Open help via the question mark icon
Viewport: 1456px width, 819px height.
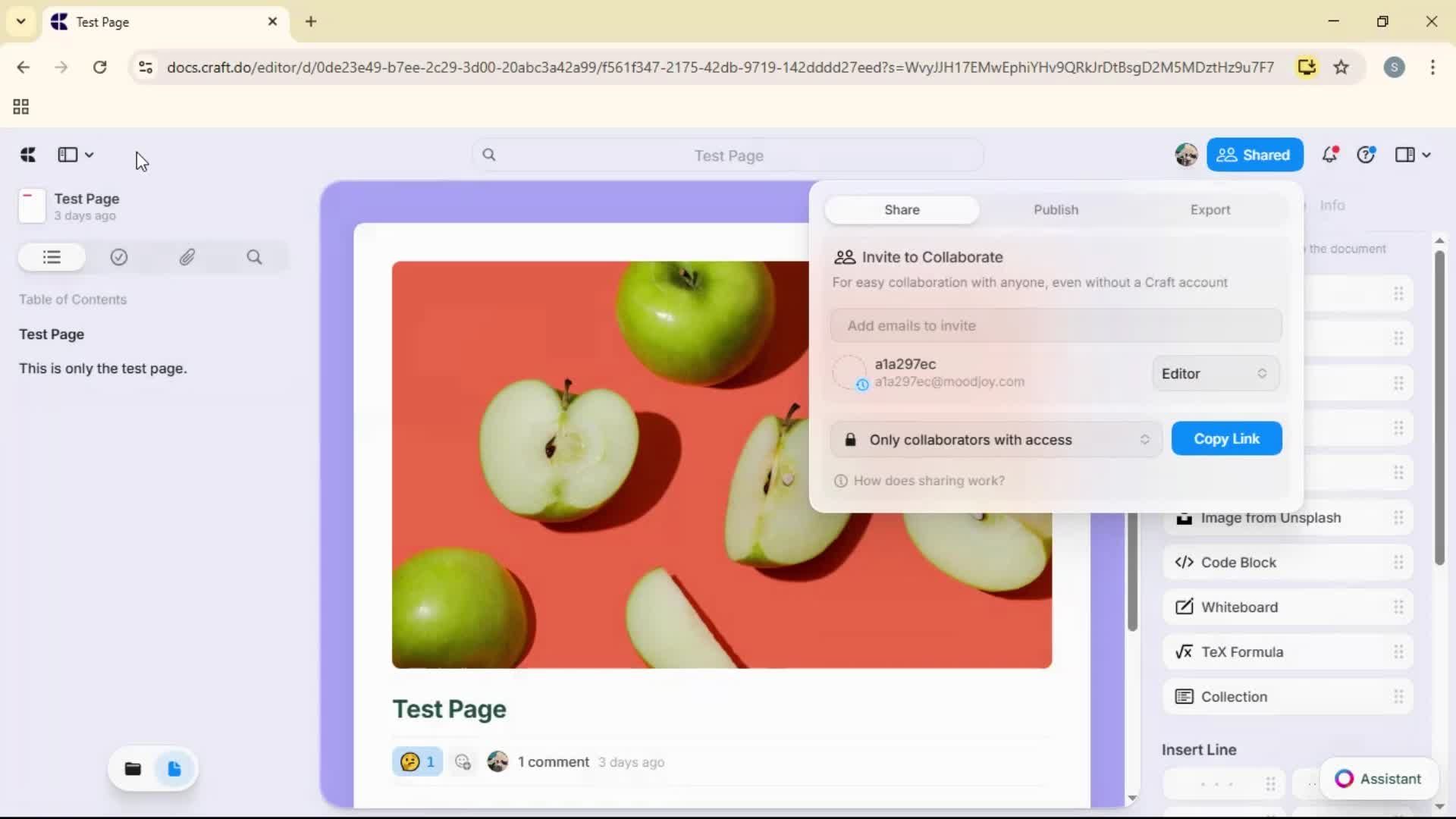click(1367, 154)
